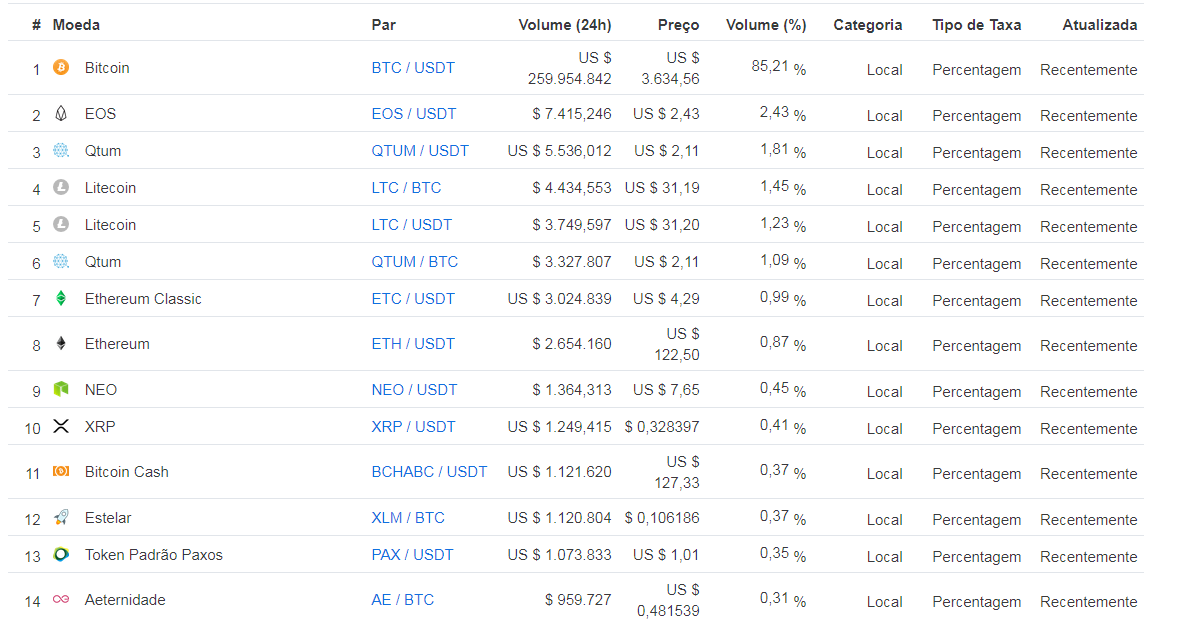
Task: Click the Qtum icon in row 6
Action: (x=61, y=261)
